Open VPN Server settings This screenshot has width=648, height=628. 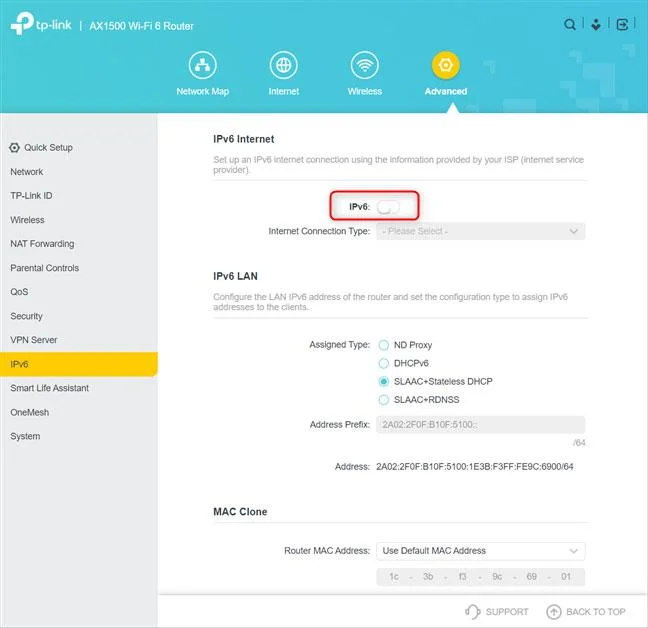[x=34, y=340]
